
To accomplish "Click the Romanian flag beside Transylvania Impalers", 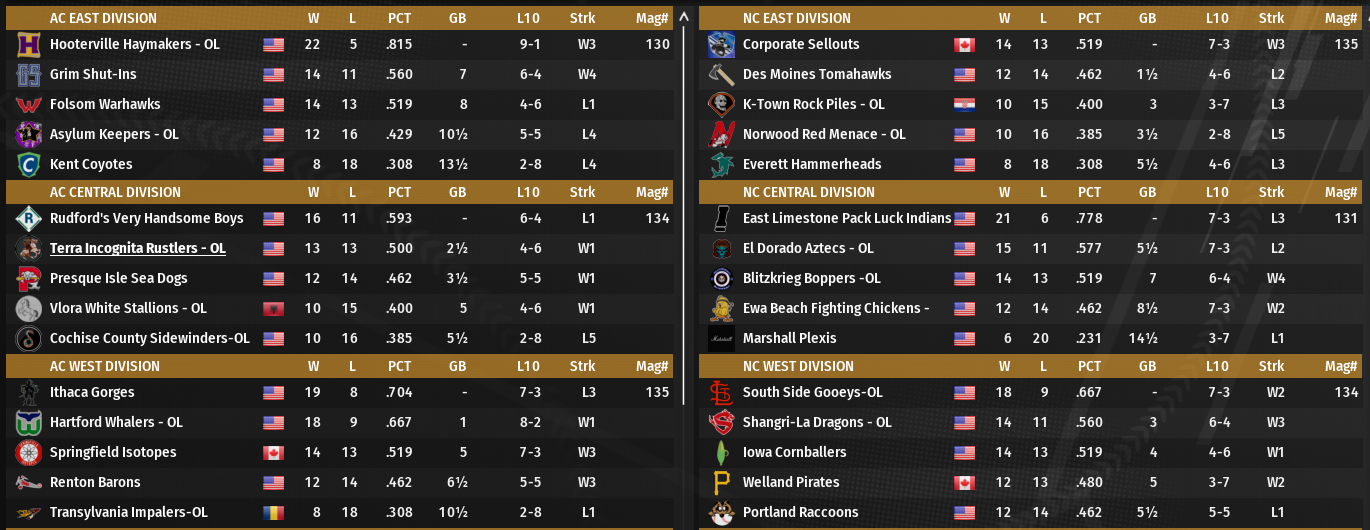I will coord(273,513).
